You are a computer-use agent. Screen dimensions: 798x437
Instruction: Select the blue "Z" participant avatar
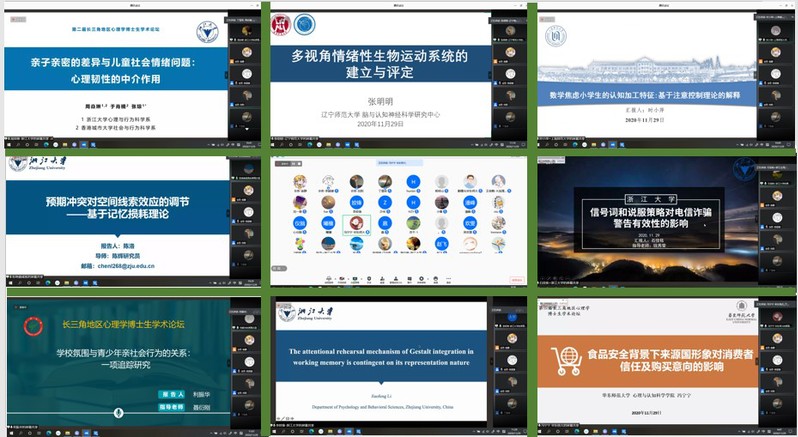[x=384, y=203]
